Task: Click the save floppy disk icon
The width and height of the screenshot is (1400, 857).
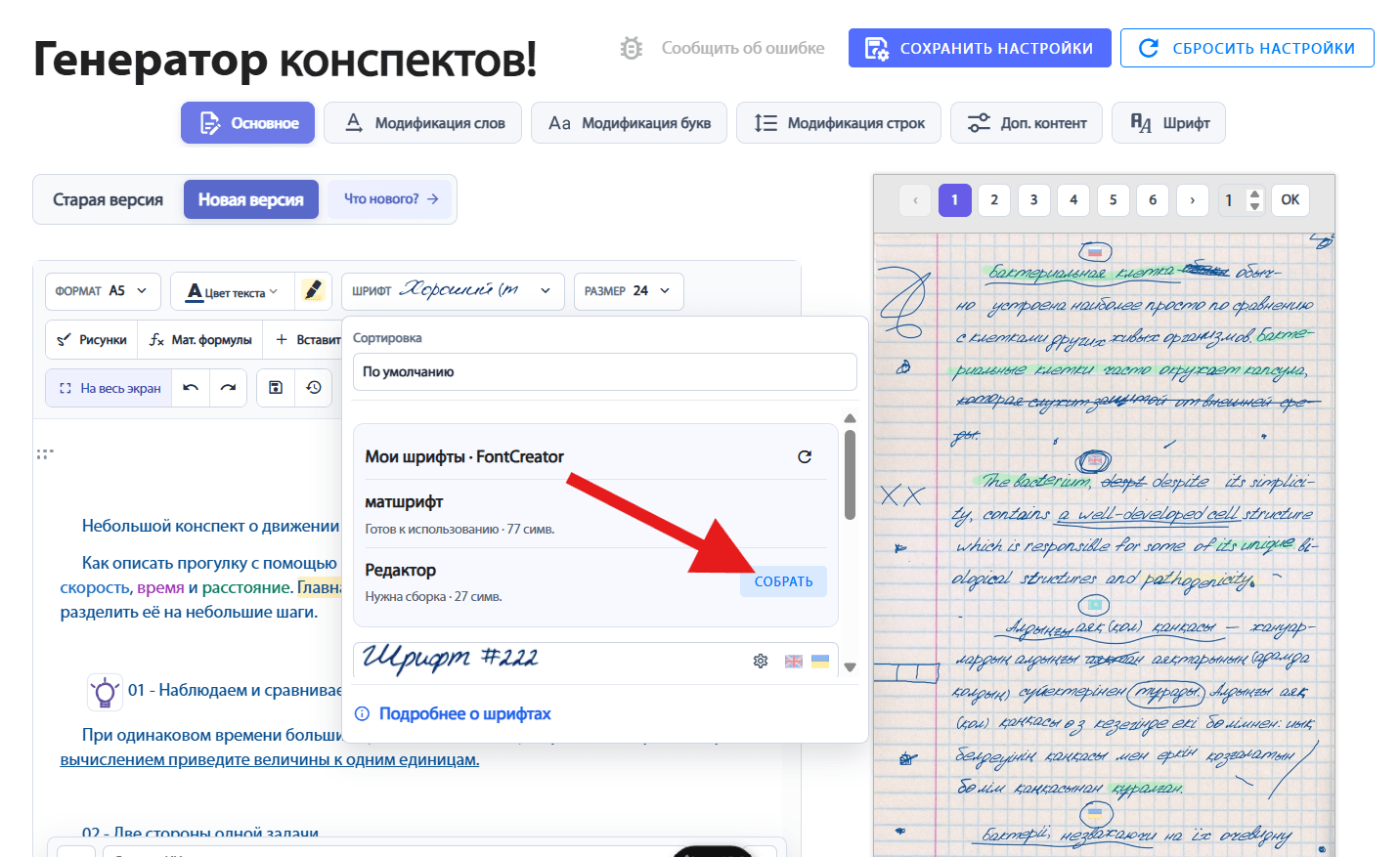Action: (x=276, y=388)
